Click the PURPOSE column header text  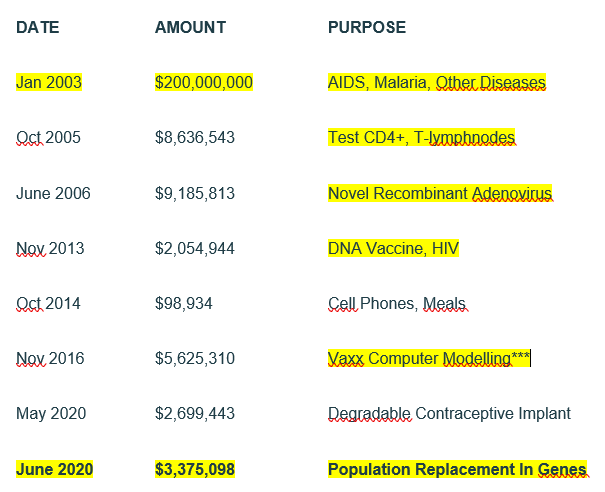(x=367, y=27)
